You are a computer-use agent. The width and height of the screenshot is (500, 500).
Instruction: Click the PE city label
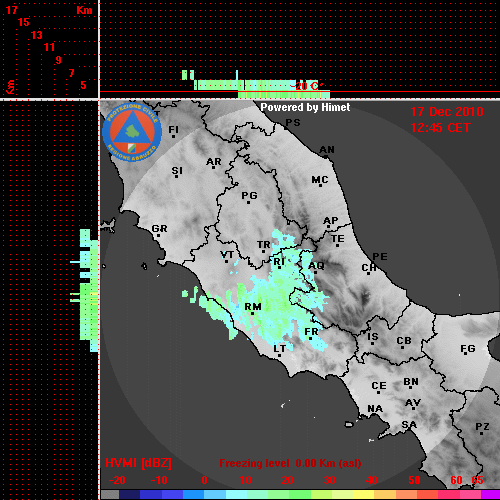380,256
